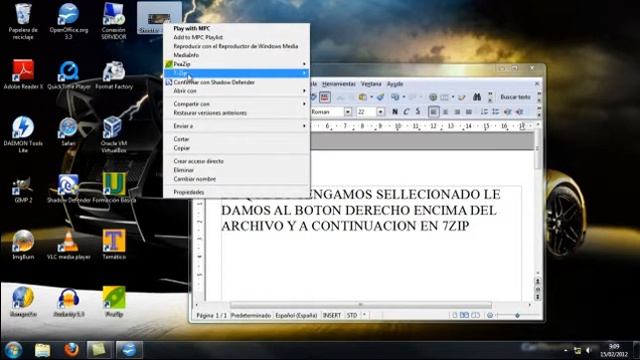
Task: Open the VLC media player desktop icon
Action: click(x=69, y=244)
